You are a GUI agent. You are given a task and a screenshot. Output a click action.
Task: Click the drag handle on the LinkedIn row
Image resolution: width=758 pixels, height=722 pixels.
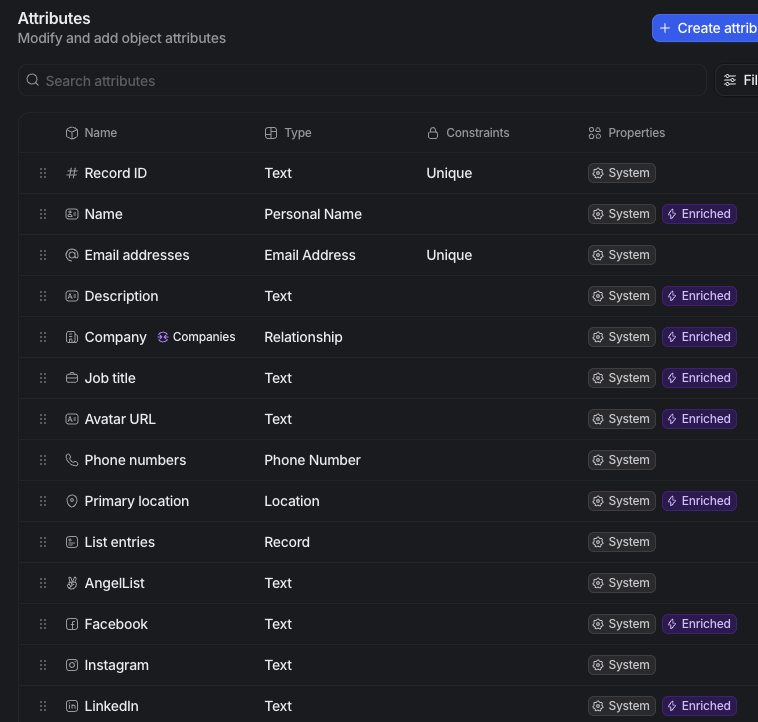(x=43, y=706)
